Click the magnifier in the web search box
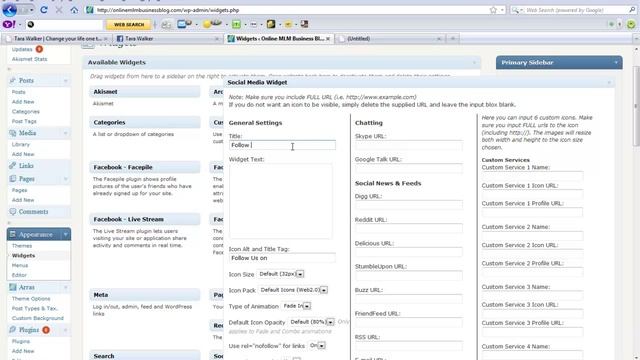640x360 pixels. 632,10
